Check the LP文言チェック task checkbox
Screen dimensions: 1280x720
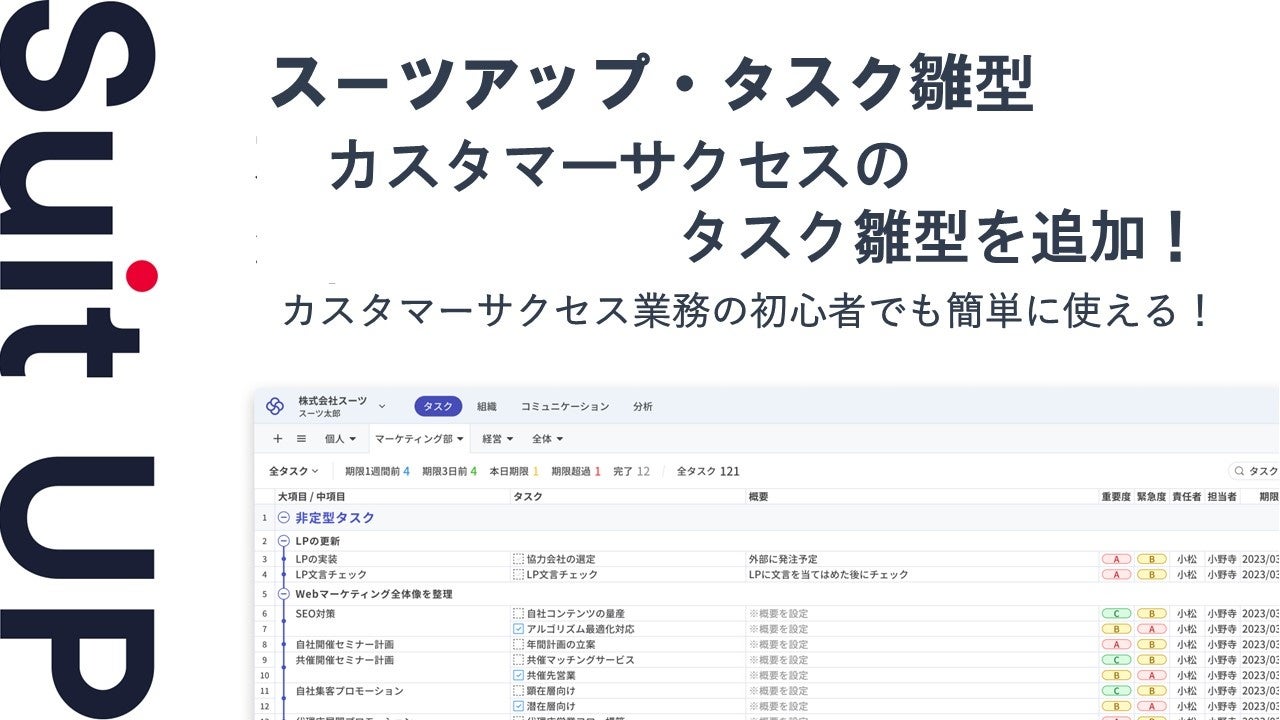[518, 575]
